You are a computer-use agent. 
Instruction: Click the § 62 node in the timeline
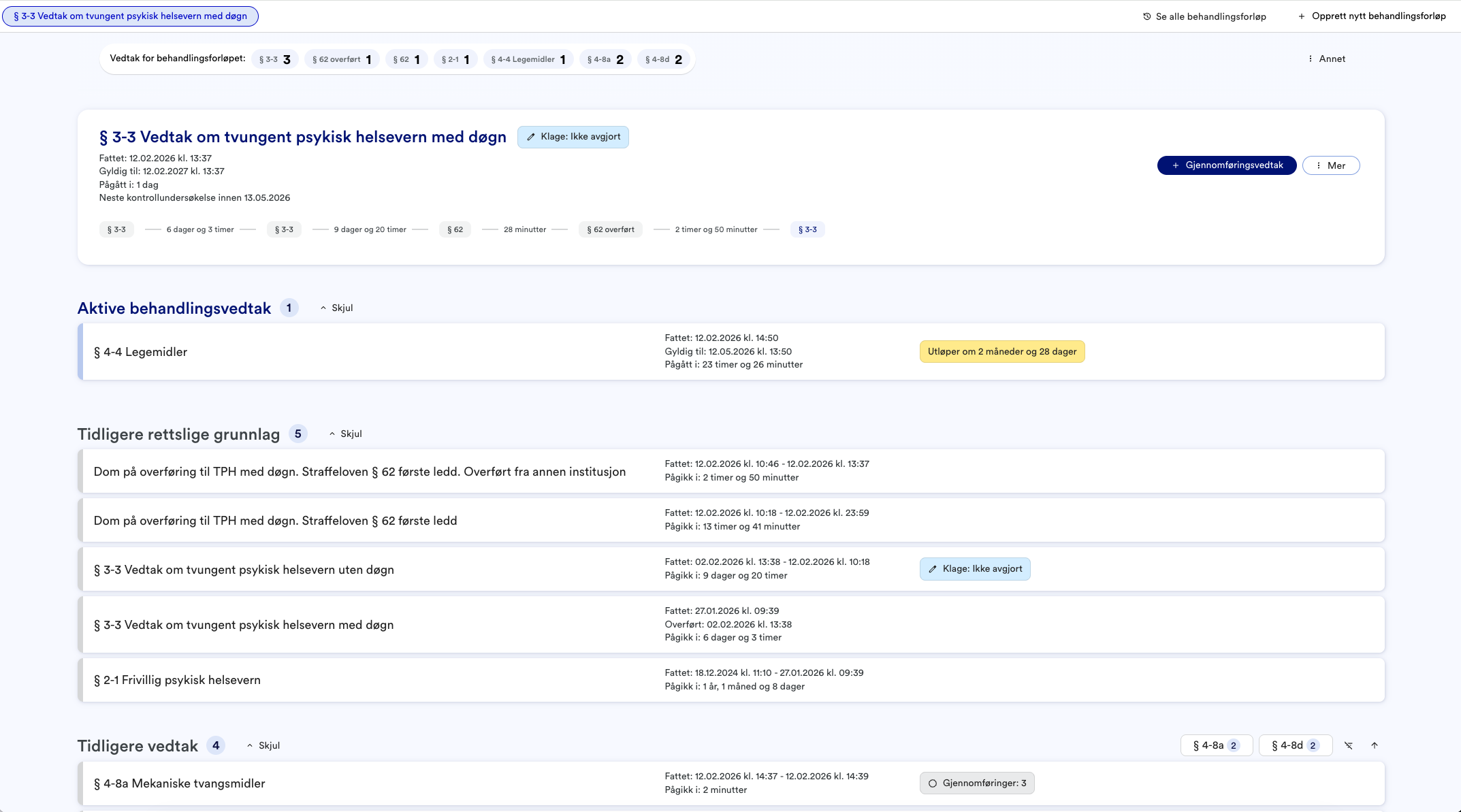(455, 230)
